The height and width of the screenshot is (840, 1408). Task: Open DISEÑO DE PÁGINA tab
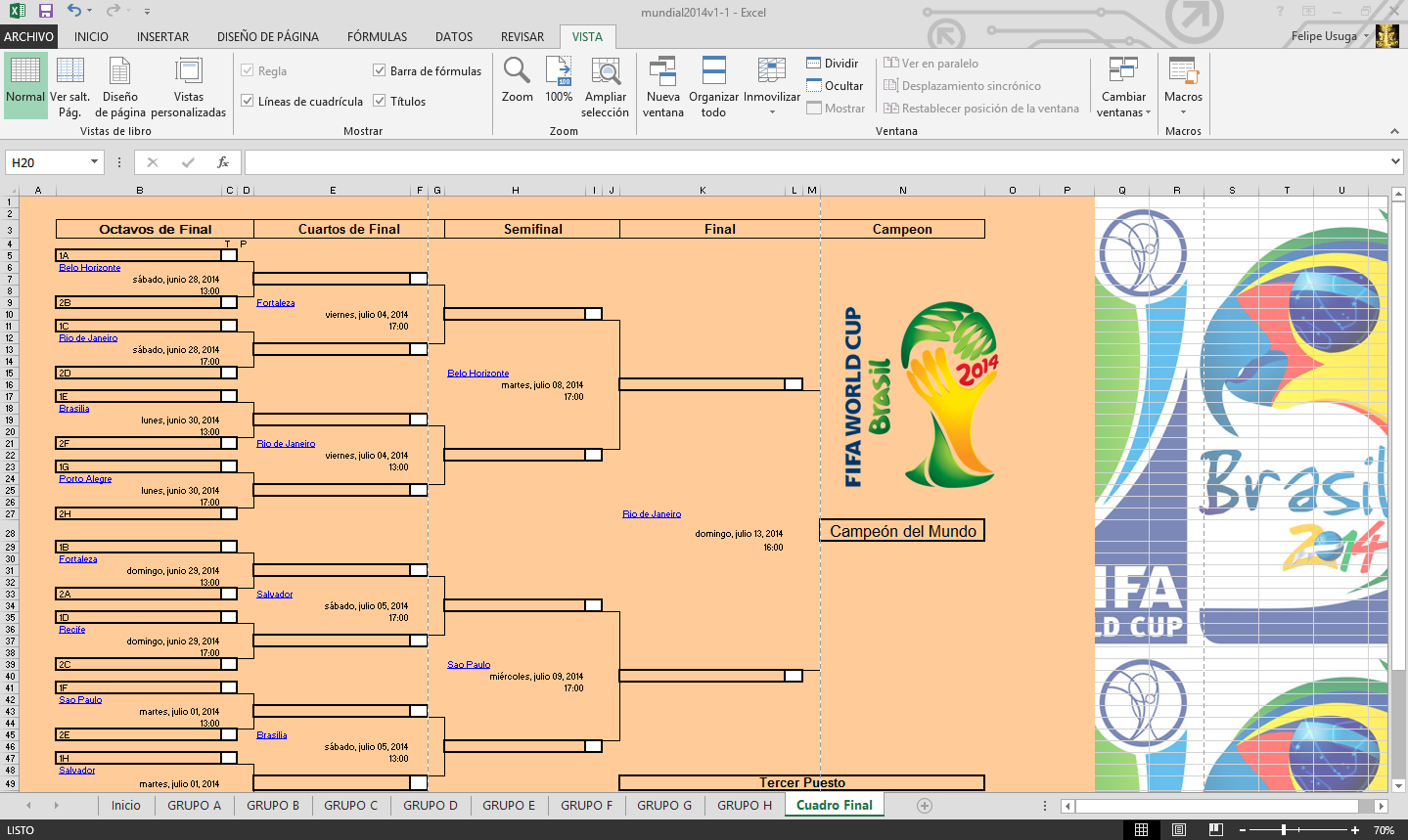[268, 36]
